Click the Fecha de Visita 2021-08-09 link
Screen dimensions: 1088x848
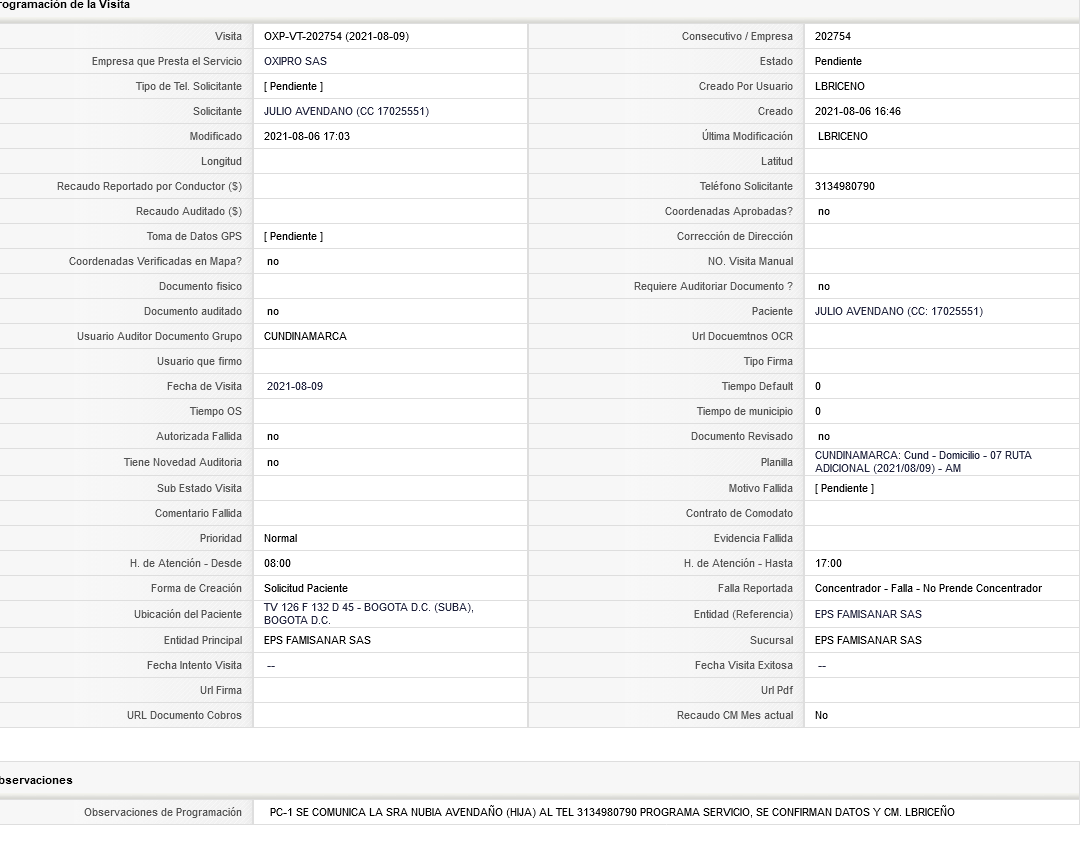click(x=295, y=386)
